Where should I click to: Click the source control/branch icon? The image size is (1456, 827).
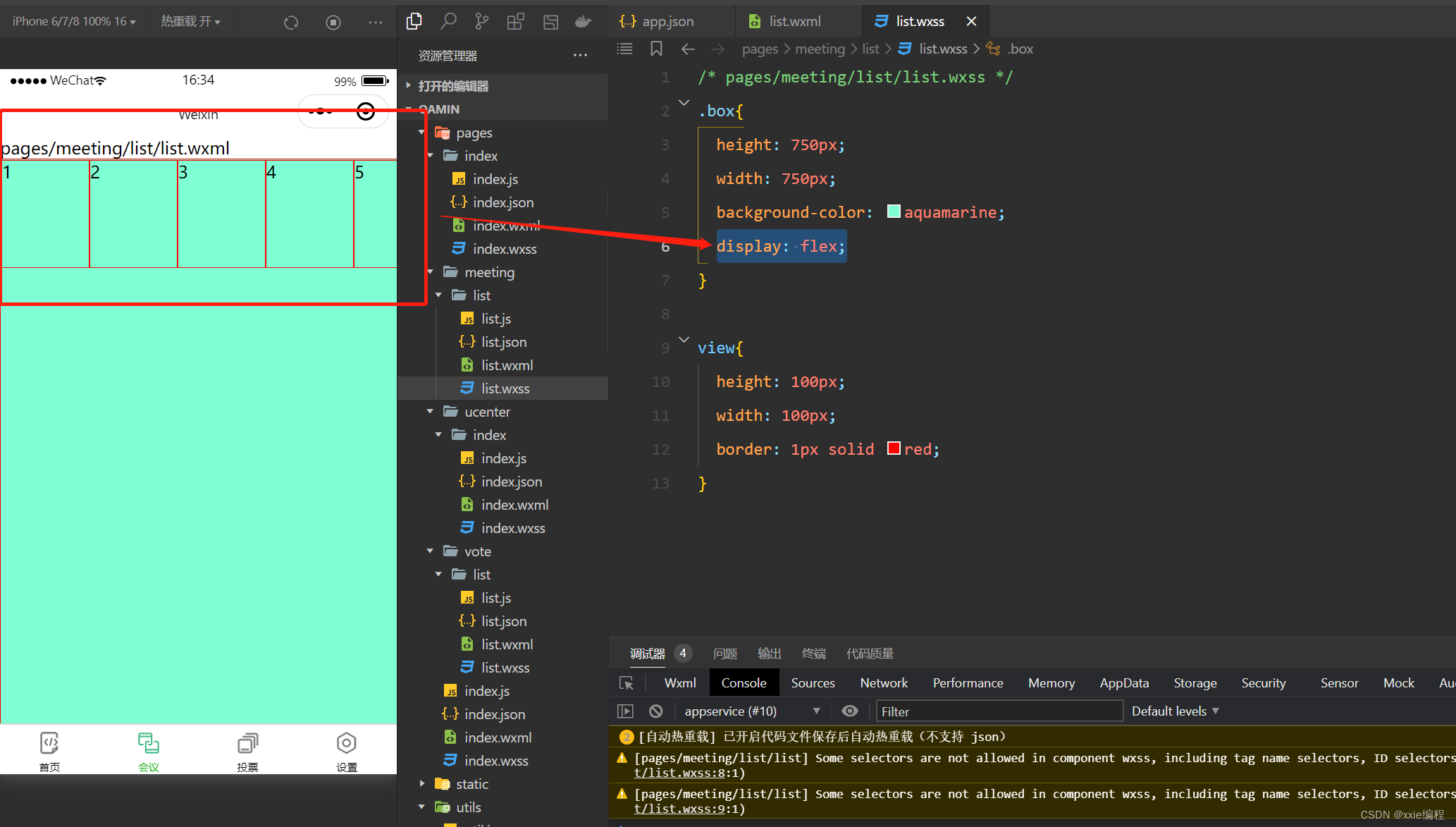coord(480,20)
